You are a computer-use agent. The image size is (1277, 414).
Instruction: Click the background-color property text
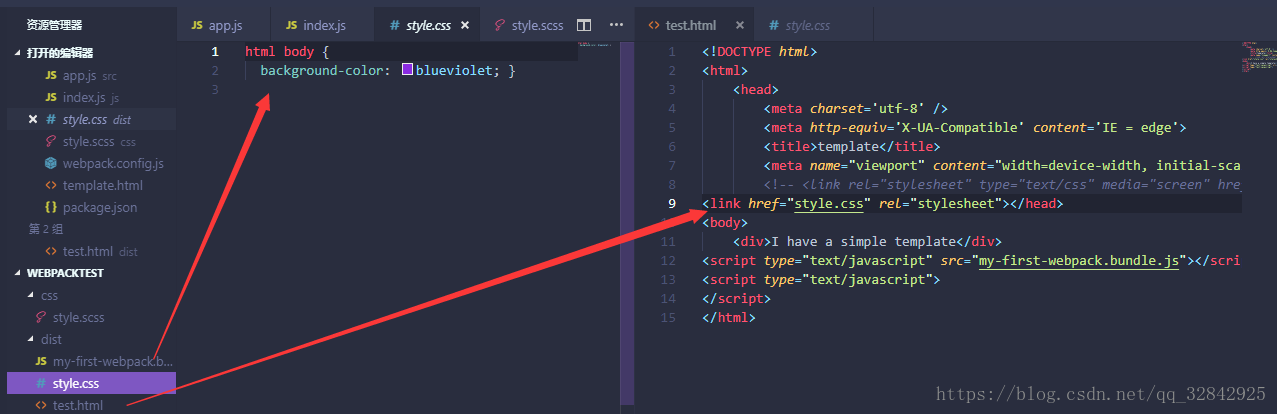click(x=322, y=71)
